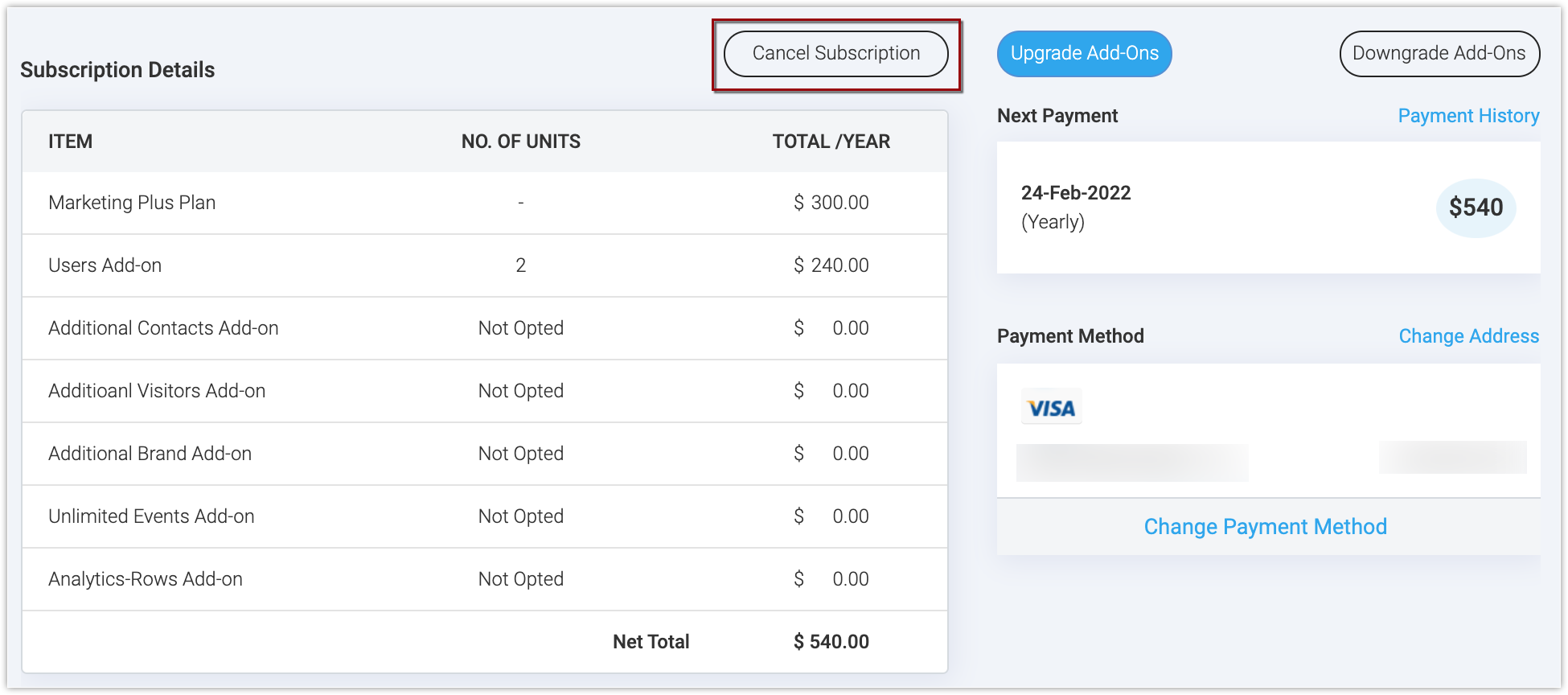Click the Unlimited Events Add-on item

pos(151,516)
